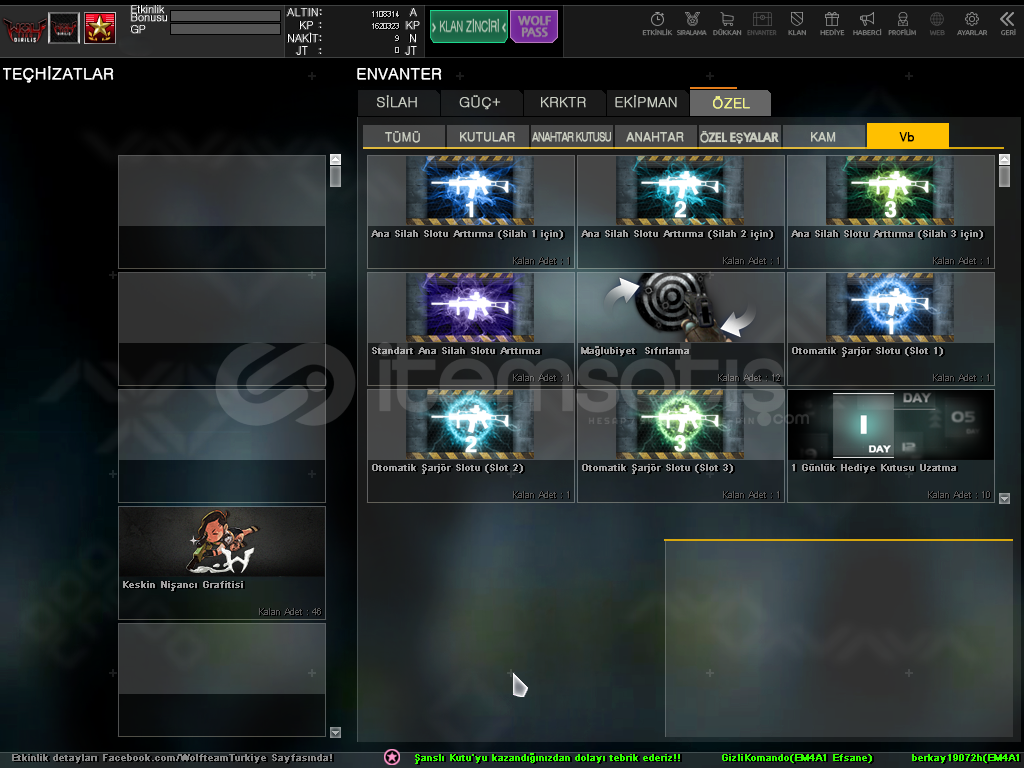The height and width of the screenshot is (768, 1024).
Task: Open the Web globe icon
Action: [936, 24]
